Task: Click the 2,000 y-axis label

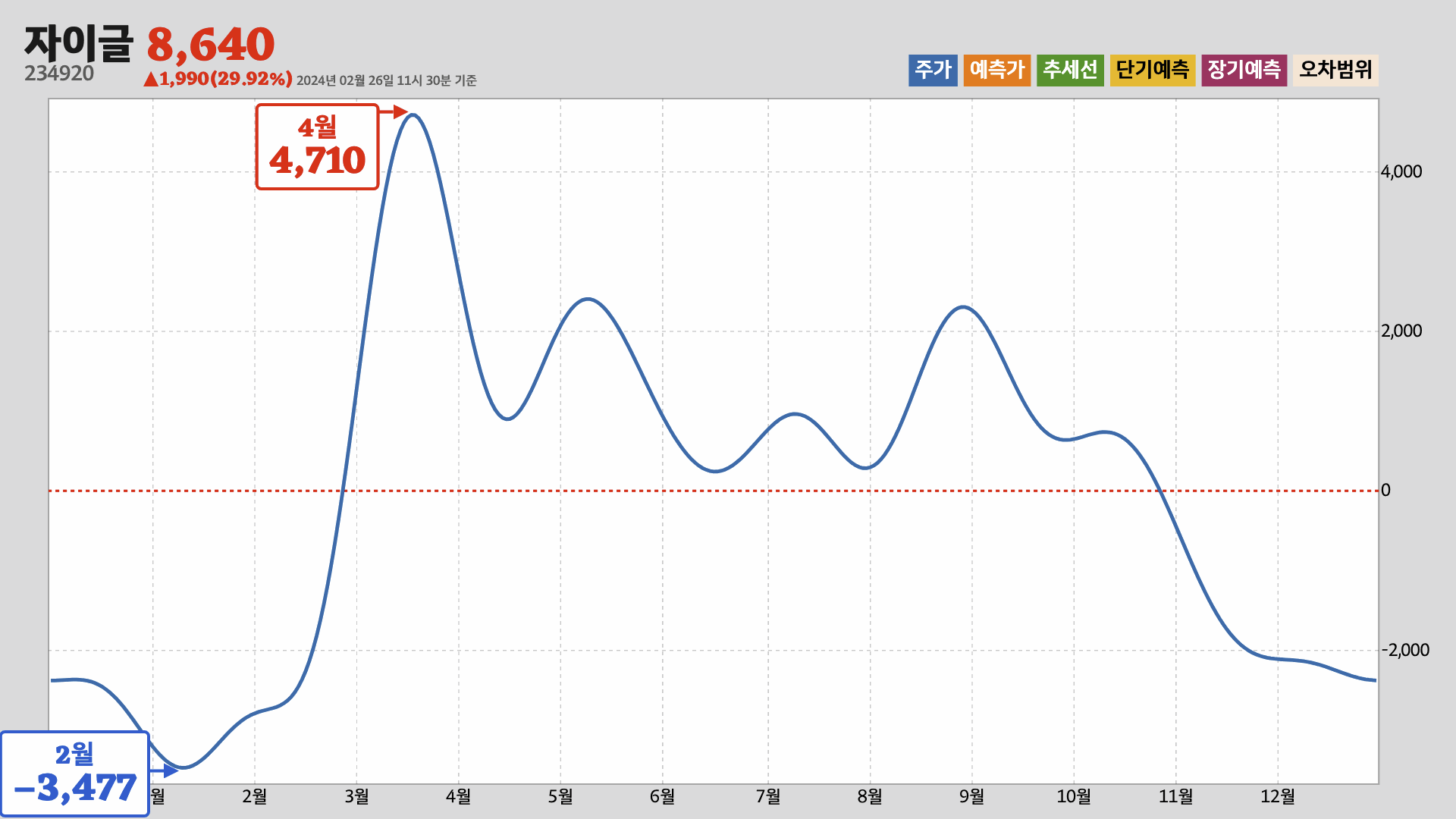Action: 1401,331
